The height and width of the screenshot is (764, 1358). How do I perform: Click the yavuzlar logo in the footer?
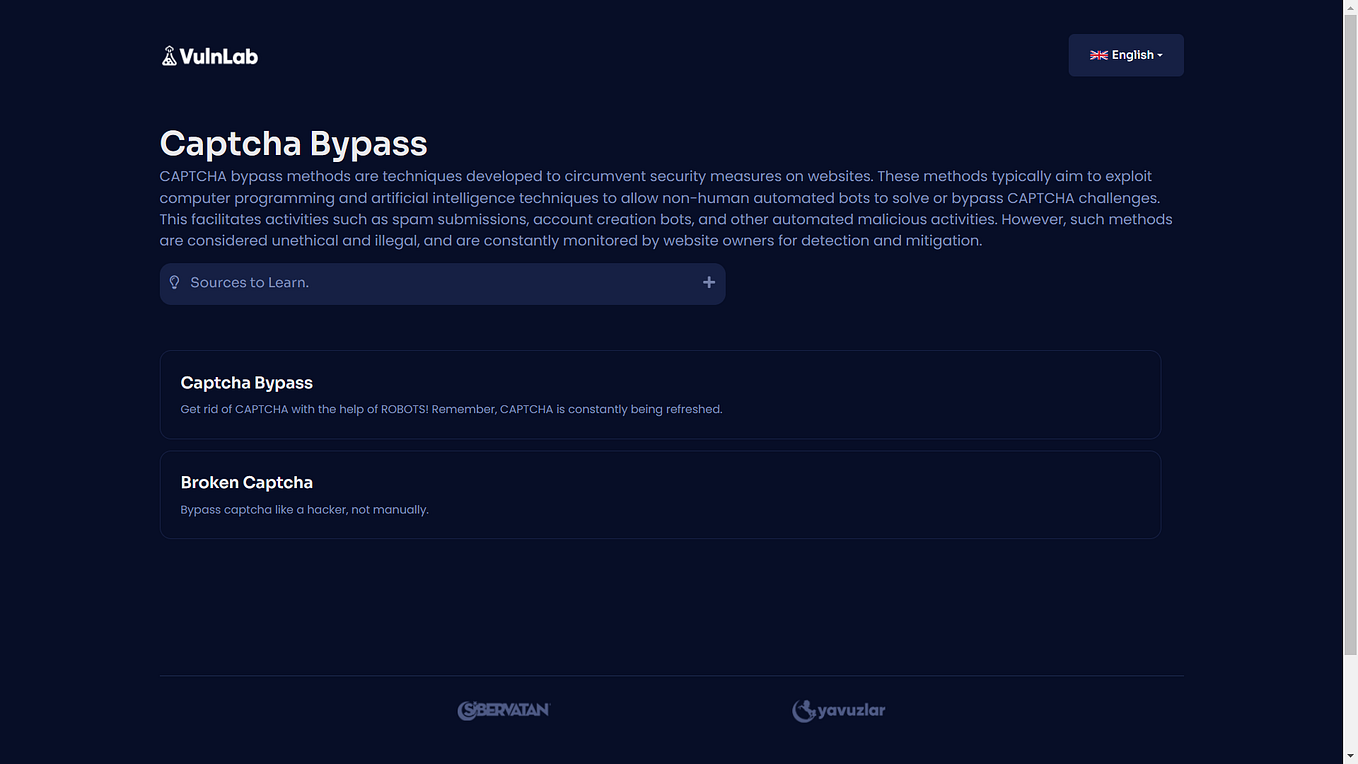[839, 710]
